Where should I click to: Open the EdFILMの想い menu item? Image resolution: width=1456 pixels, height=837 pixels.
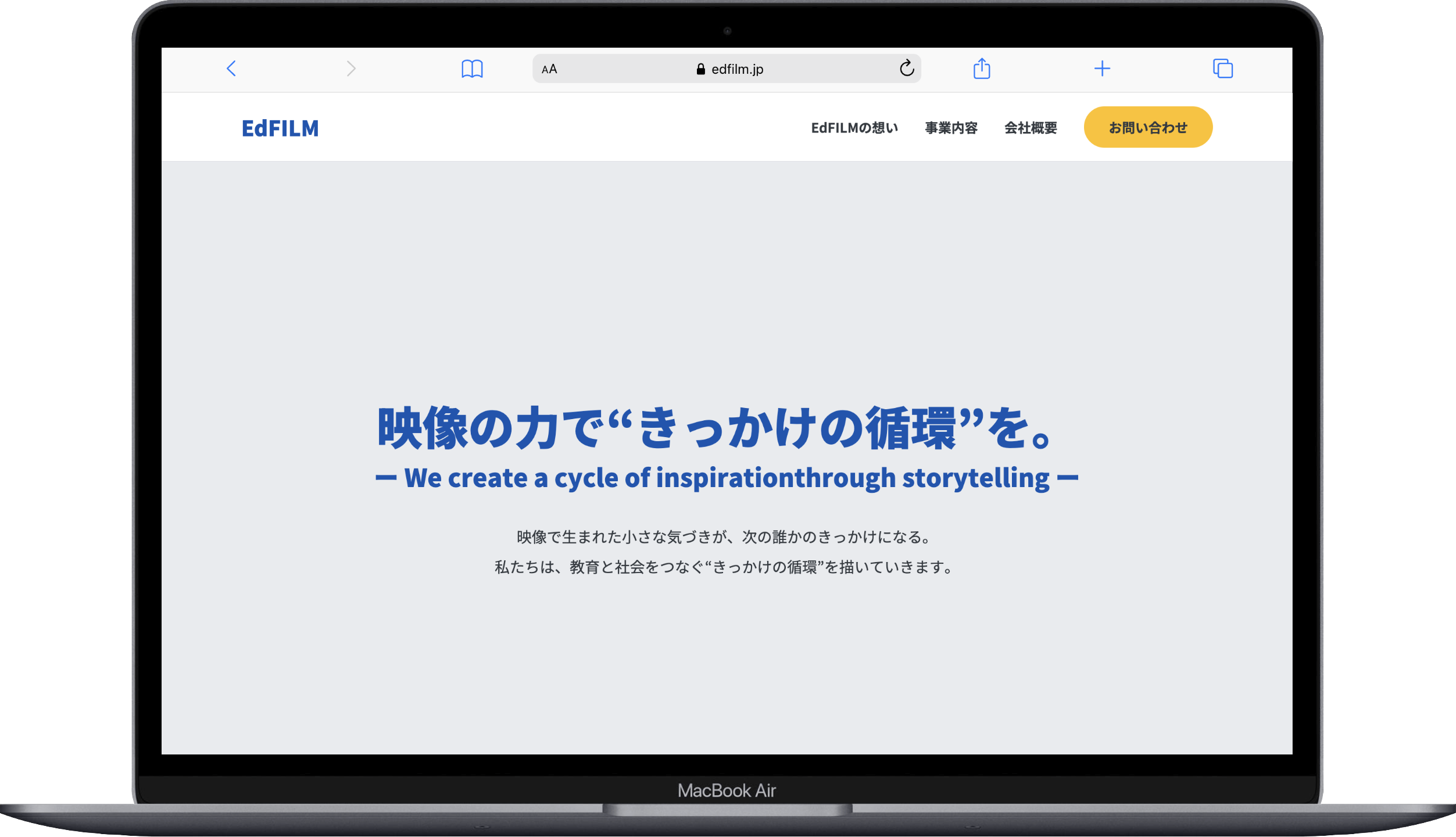pyautogui.click(x=854, y=128)
